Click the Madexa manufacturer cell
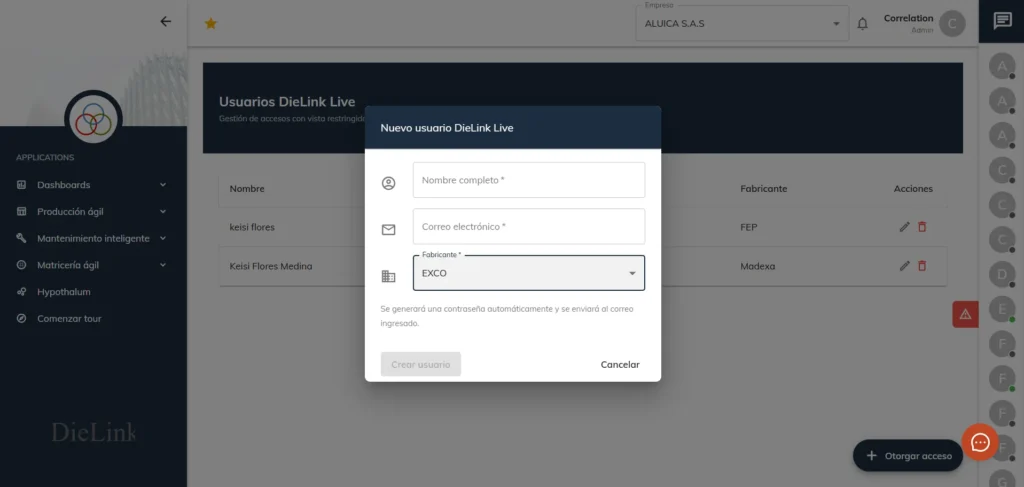 (x=758, y=266)
